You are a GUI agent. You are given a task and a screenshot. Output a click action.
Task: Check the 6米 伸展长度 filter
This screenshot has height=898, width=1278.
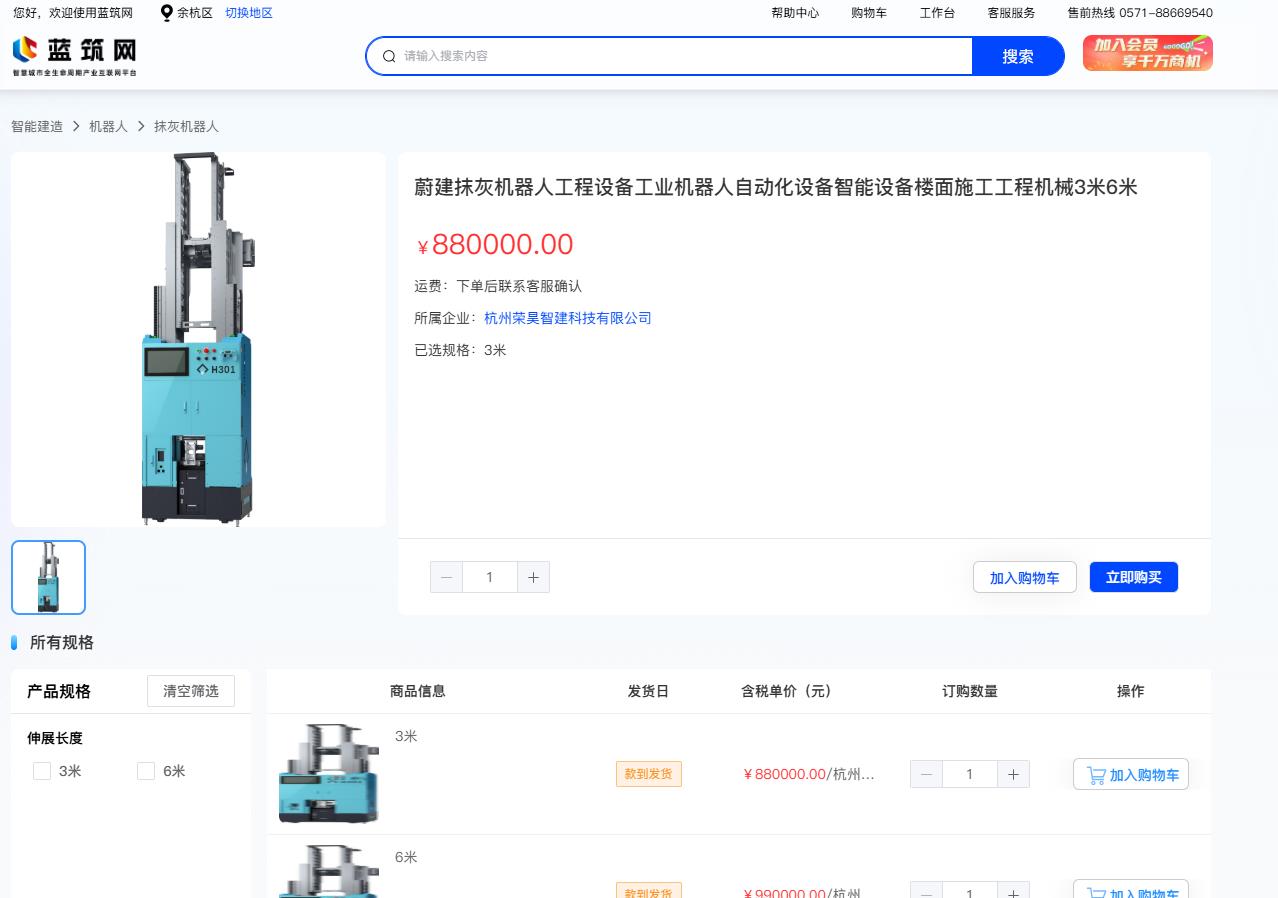(x=146, y=771)
